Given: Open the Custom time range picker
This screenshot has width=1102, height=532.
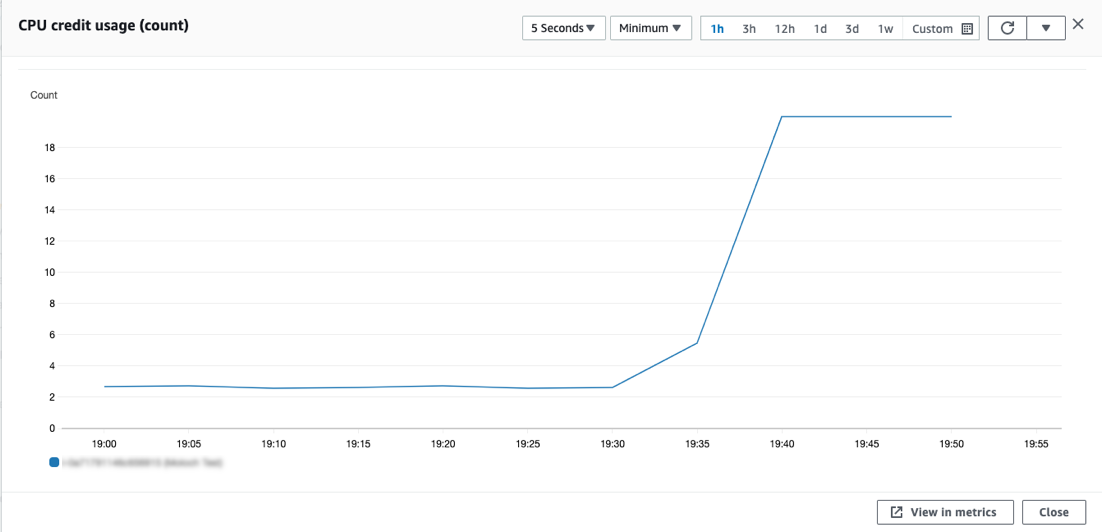Looking at the screenshot, I should (942, 29).
